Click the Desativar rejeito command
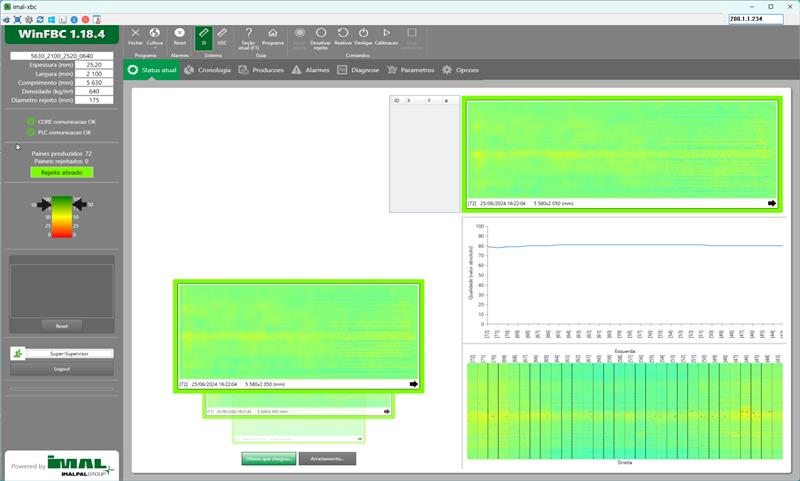Image resolution: width=800 pixels, height=481 pixels. (x=321, y=35)
